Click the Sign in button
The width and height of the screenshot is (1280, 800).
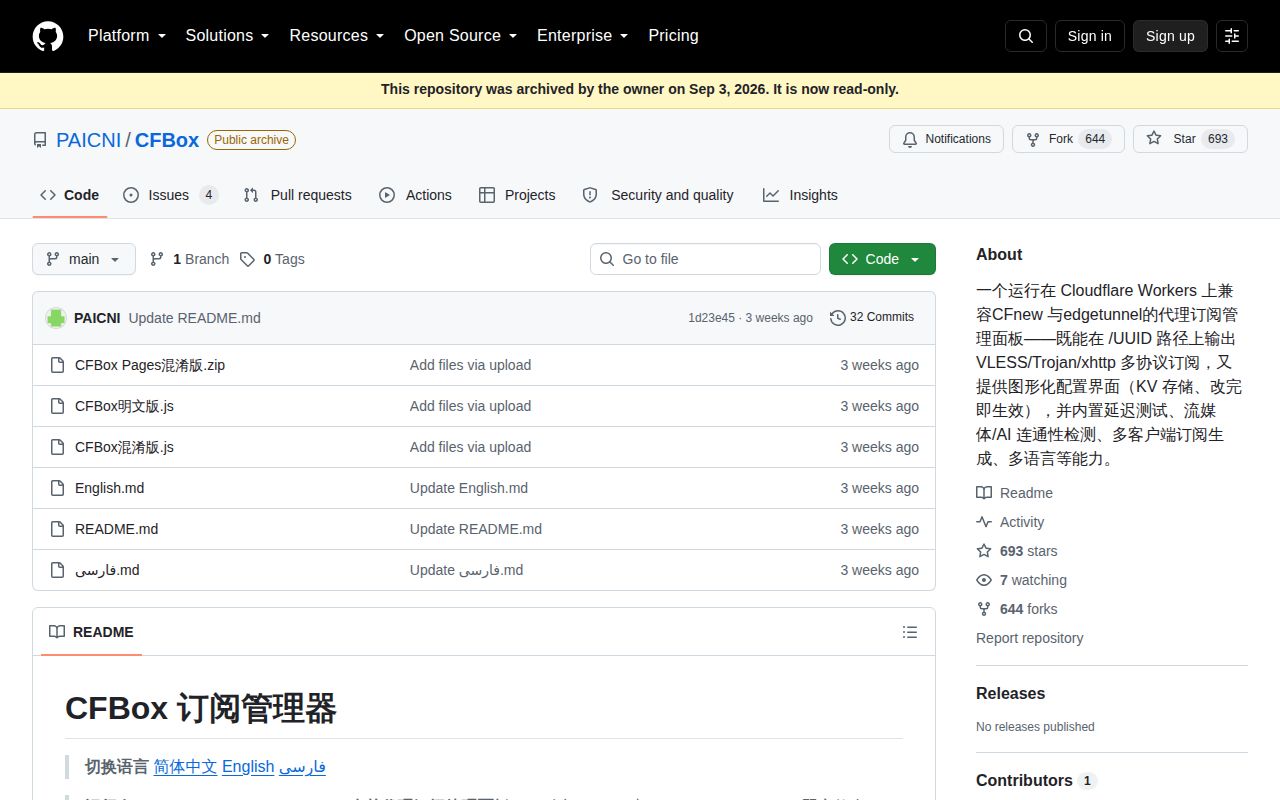click(x=1089, y=36)
